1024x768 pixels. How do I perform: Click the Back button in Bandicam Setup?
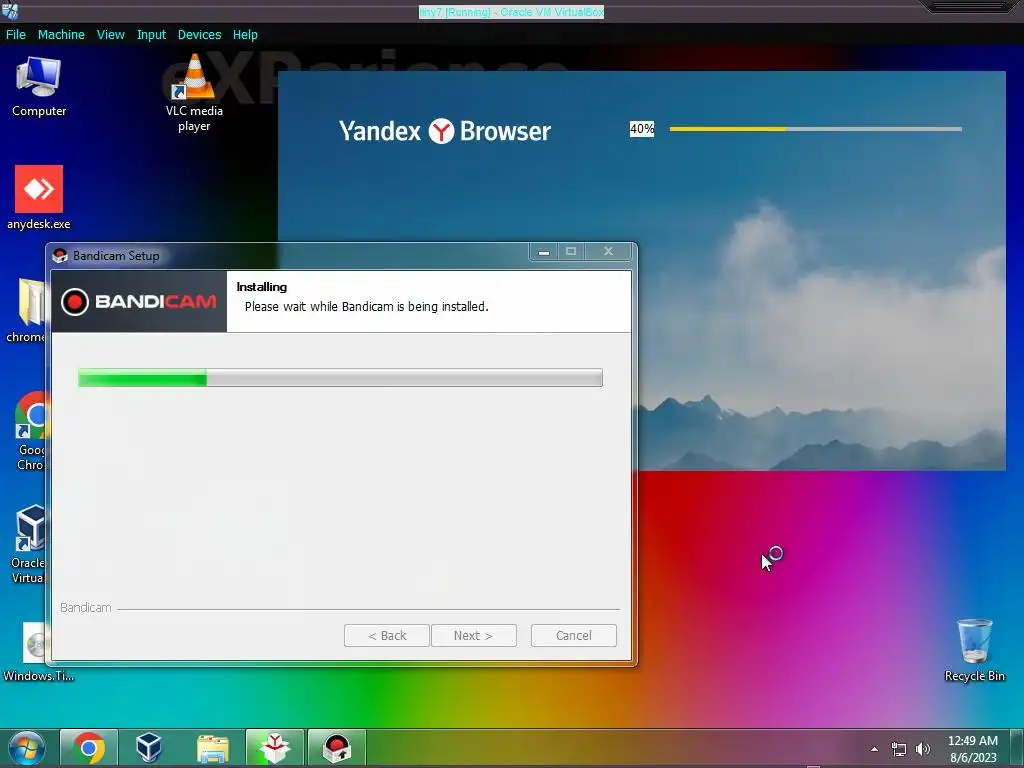point(387,635)
